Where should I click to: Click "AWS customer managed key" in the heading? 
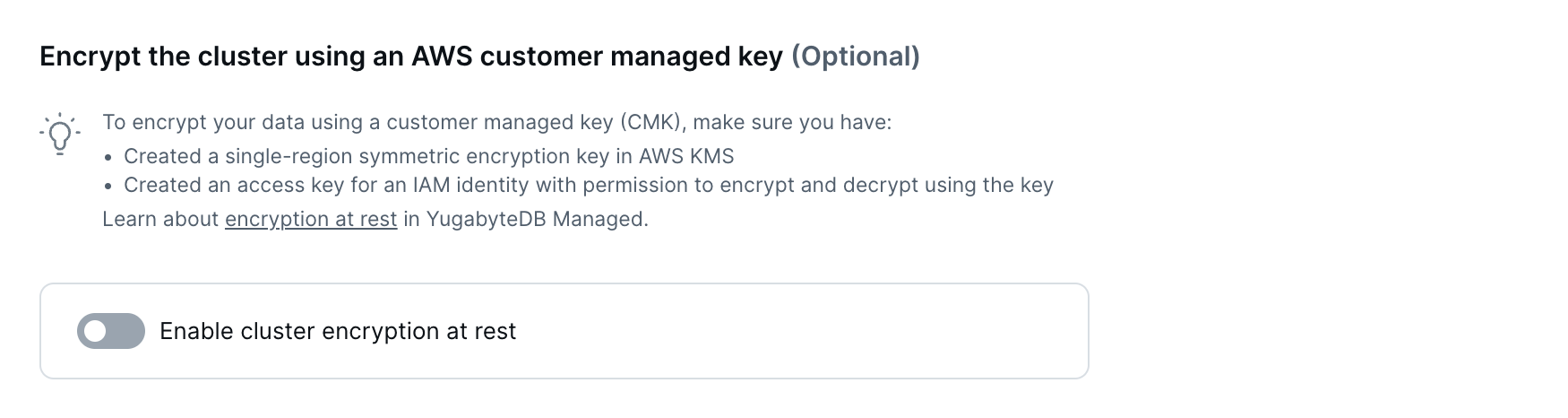pyautogui.click(x=597, y=57)
